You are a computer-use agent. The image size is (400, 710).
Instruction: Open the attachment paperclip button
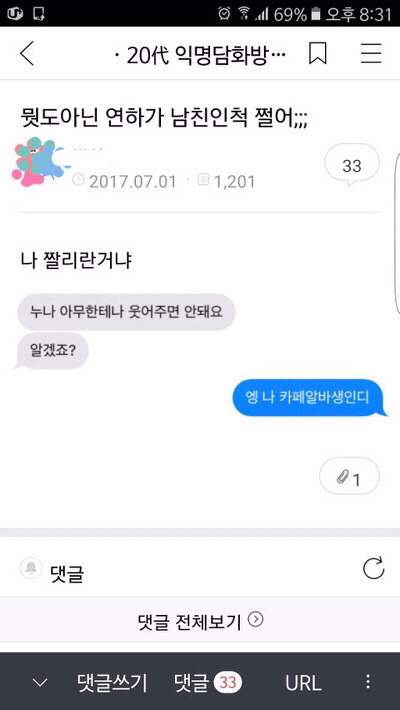click(x=349, y=478)
